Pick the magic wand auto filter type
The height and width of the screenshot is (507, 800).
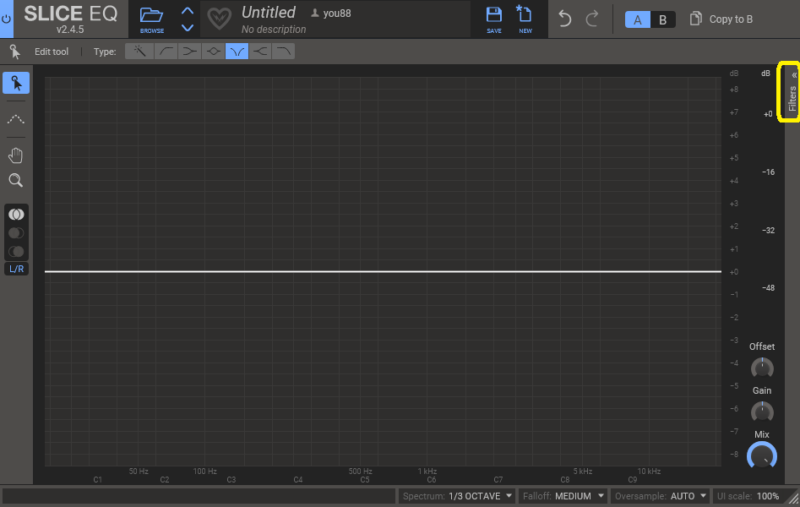[x=139, y=51]
